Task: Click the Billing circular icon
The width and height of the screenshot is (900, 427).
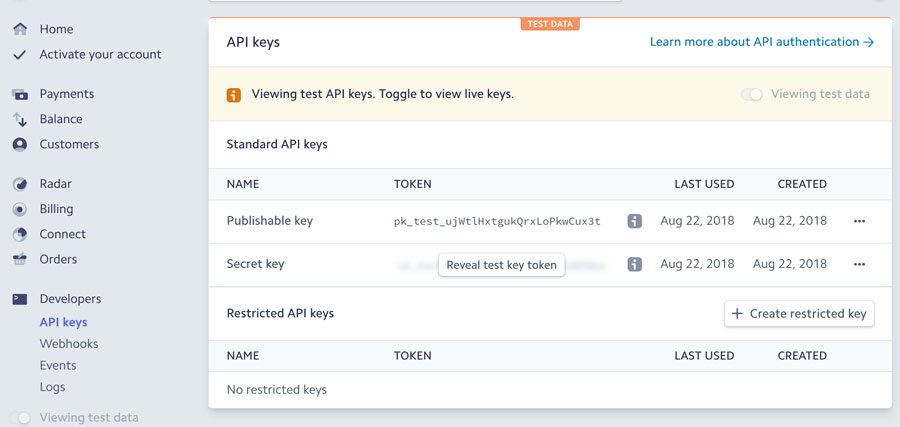Action: click(x=20, y=209)
